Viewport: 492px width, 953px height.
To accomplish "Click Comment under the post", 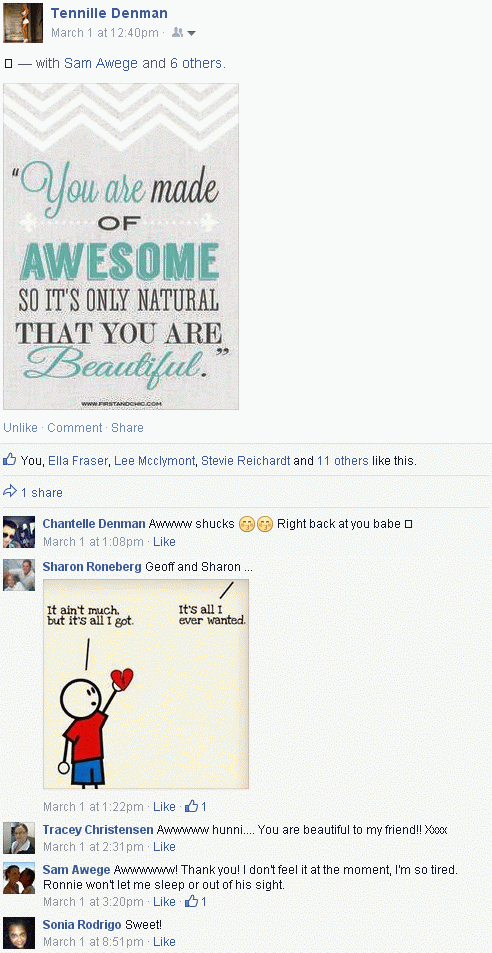I will click(x=75, y=428).
